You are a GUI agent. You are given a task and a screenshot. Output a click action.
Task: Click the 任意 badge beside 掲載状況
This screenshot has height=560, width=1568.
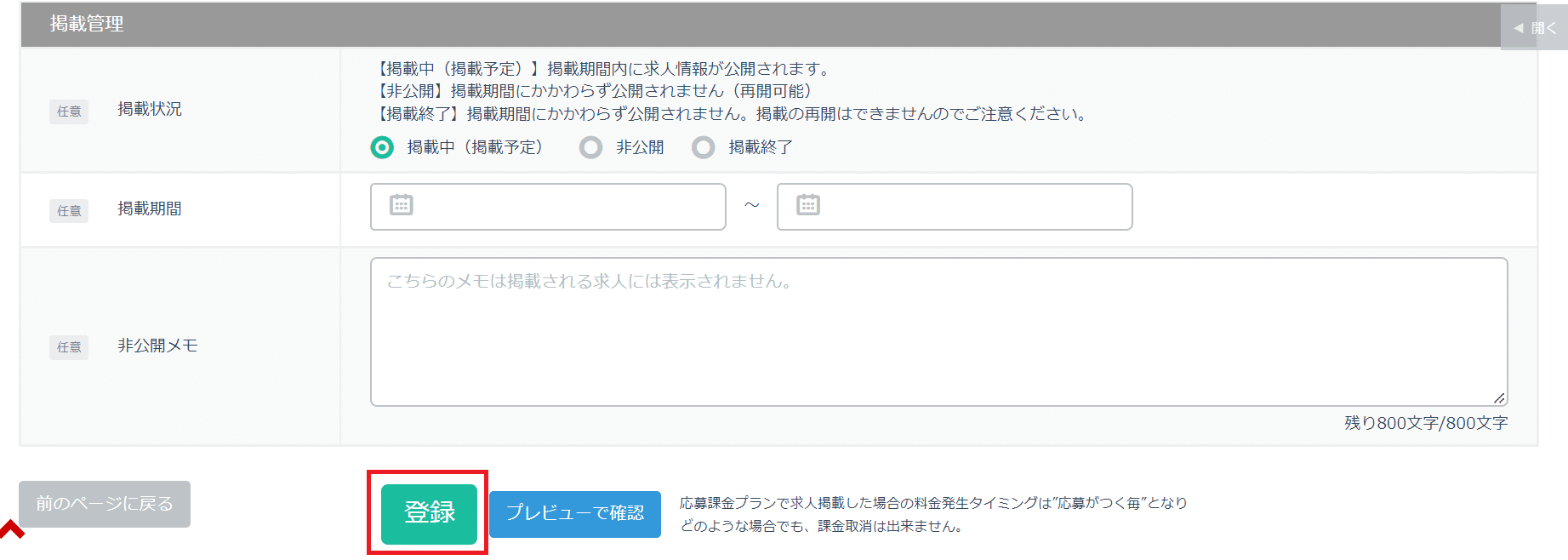point(69,111)
